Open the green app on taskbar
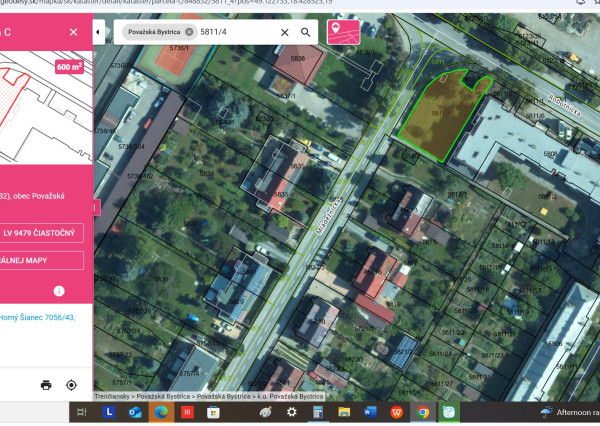 tap(448, 412)
